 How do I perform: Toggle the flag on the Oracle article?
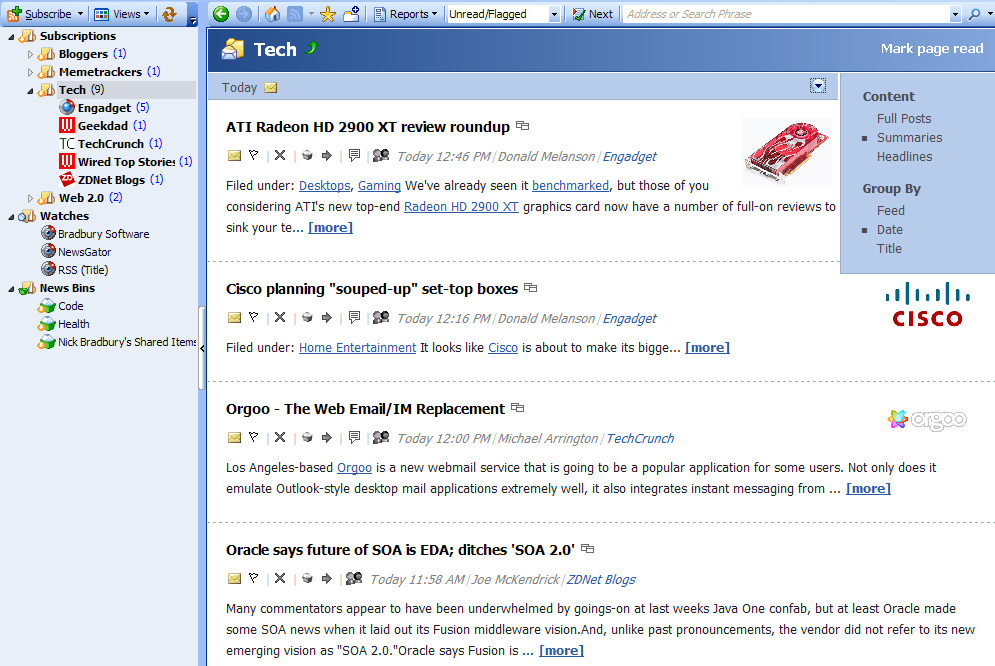pyautogui.click(x=254, y=578)
